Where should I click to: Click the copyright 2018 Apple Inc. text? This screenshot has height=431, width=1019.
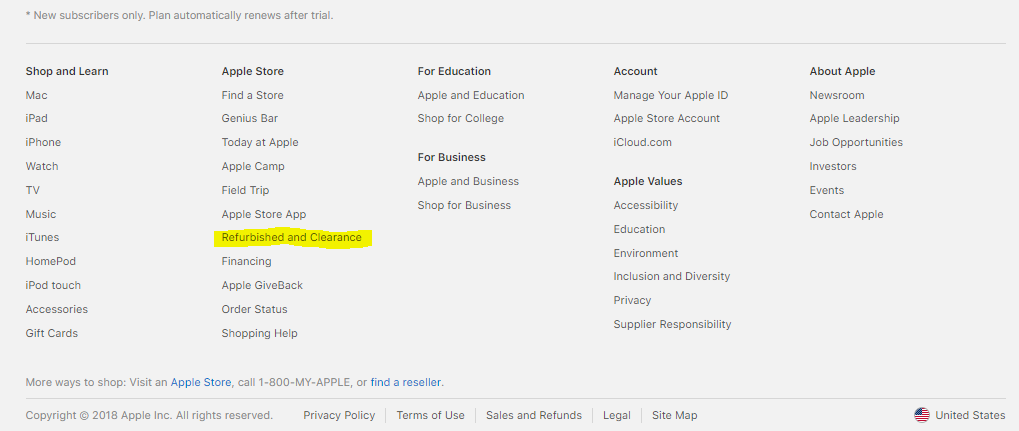pyautogui.click(x=149, y=415)
